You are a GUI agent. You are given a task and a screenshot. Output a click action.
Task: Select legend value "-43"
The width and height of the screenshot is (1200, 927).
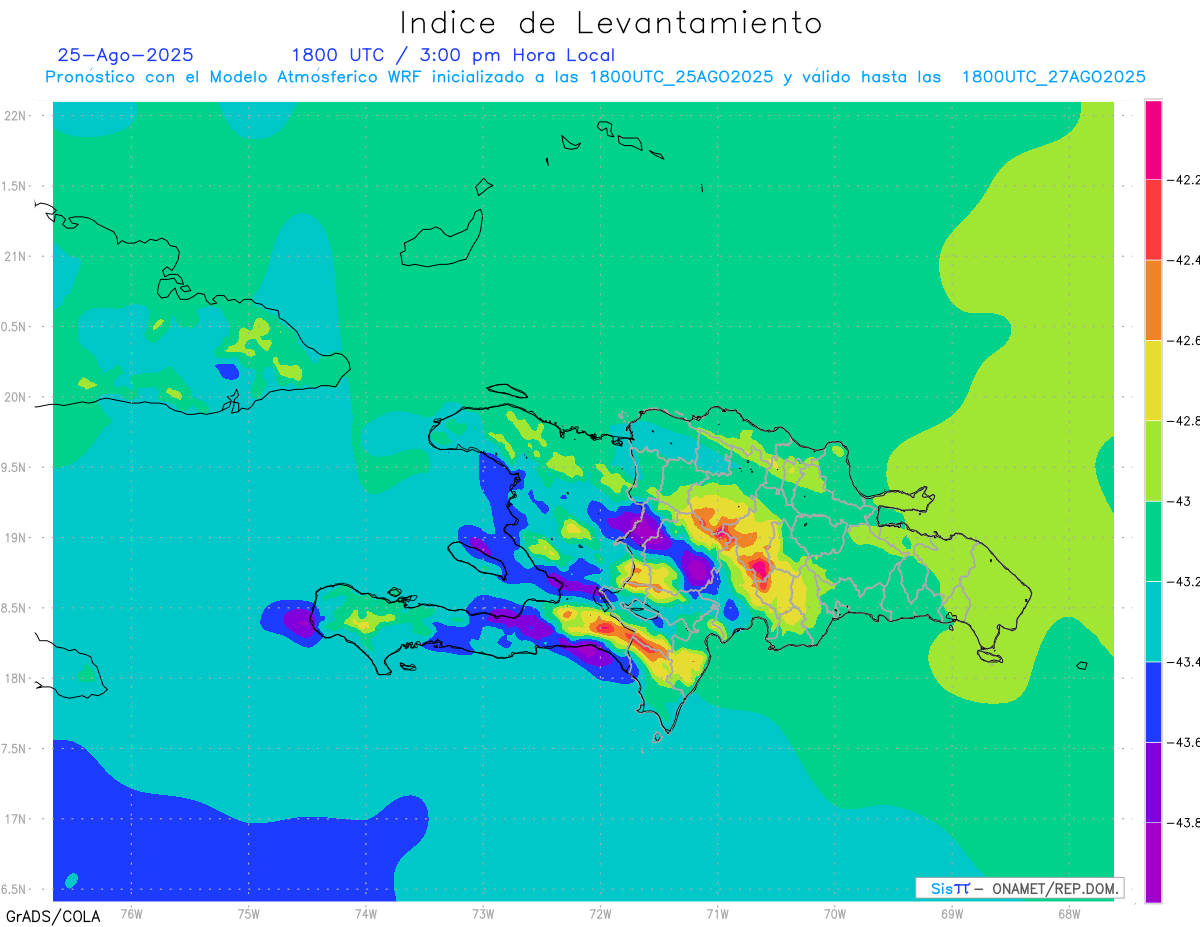point(1178,501)
